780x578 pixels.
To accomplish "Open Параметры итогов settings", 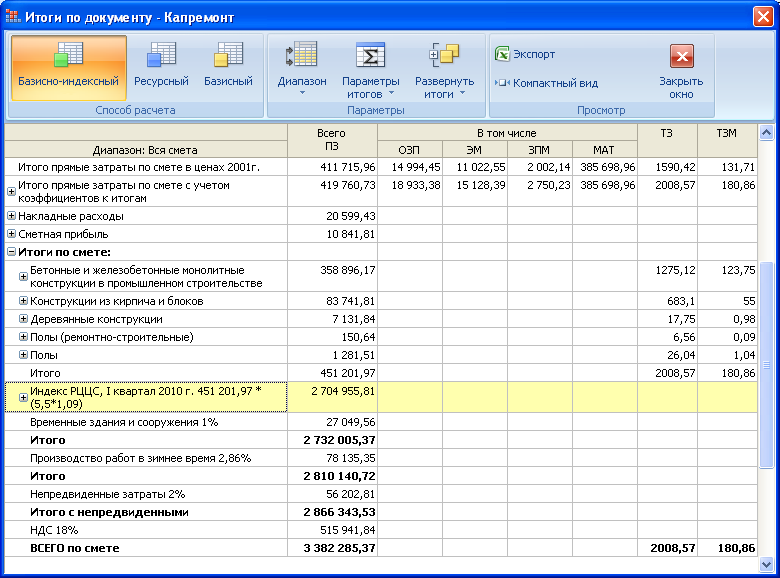I will (x=370, y=67).
